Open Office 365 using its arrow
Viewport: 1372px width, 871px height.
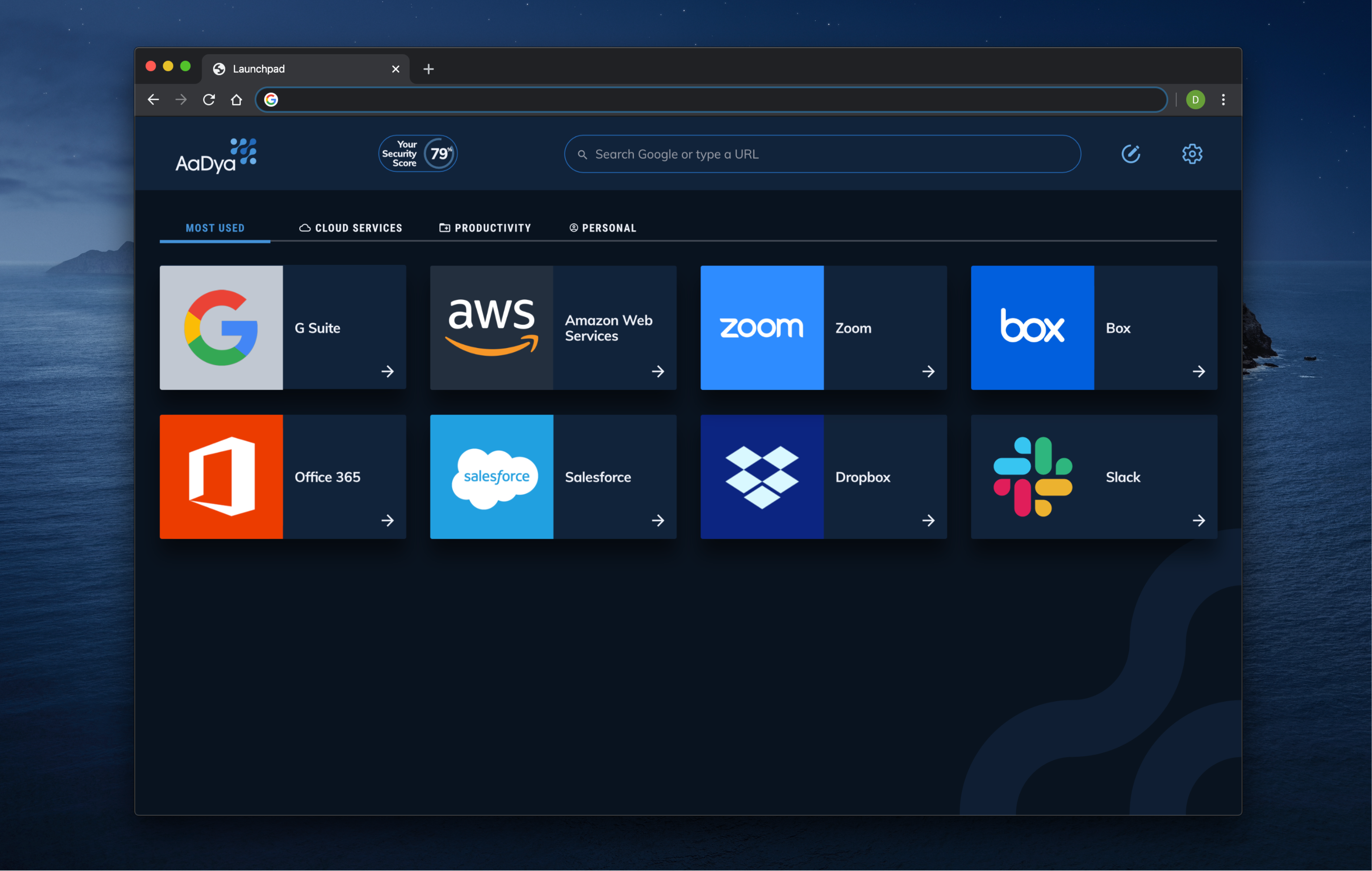(x=388, y=520)
